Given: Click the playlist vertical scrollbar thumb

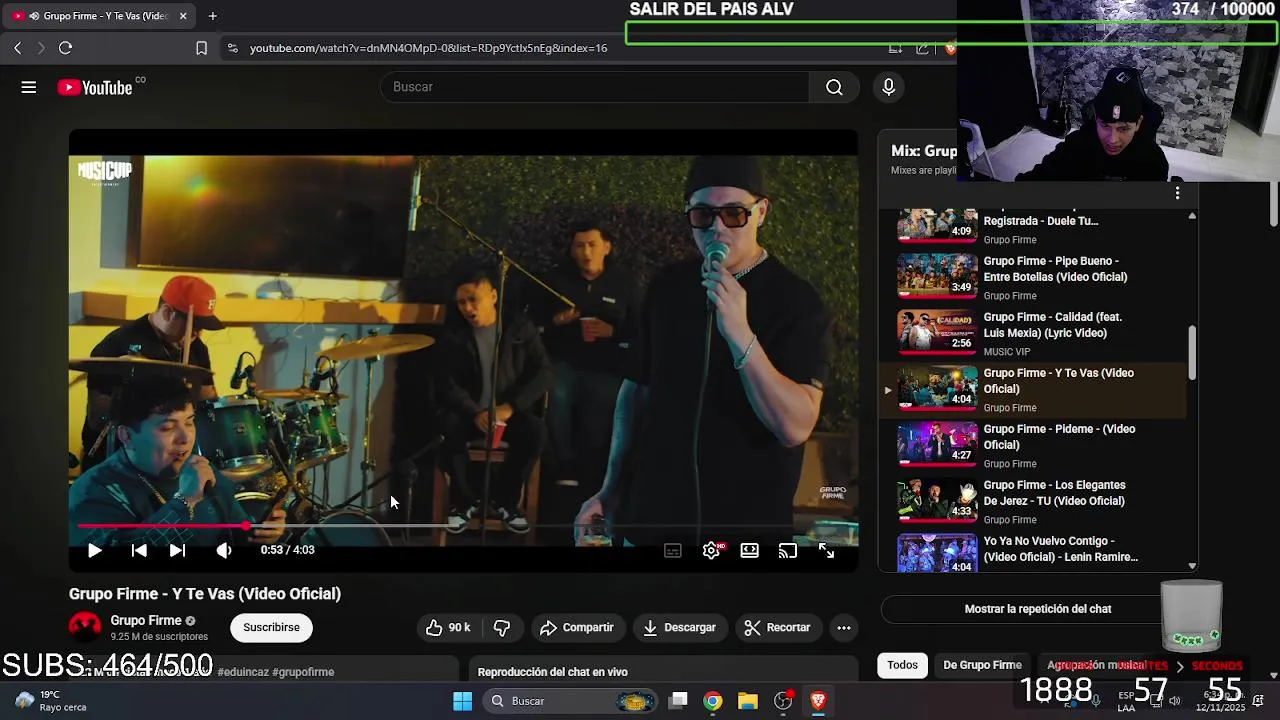Looking at the screenshot, I should [1191, 352].
